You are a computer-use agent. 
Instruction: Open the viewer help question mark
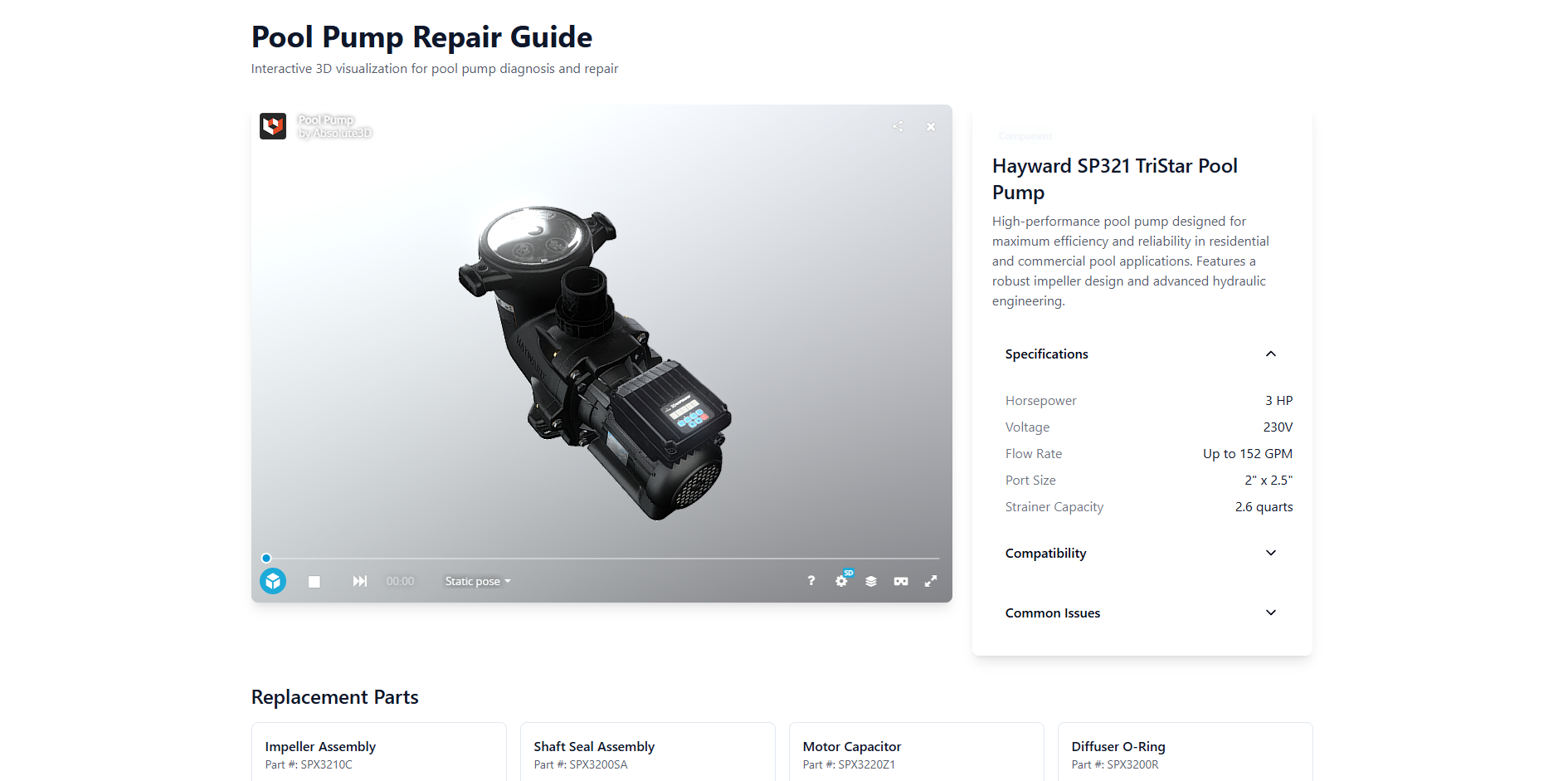811,581
